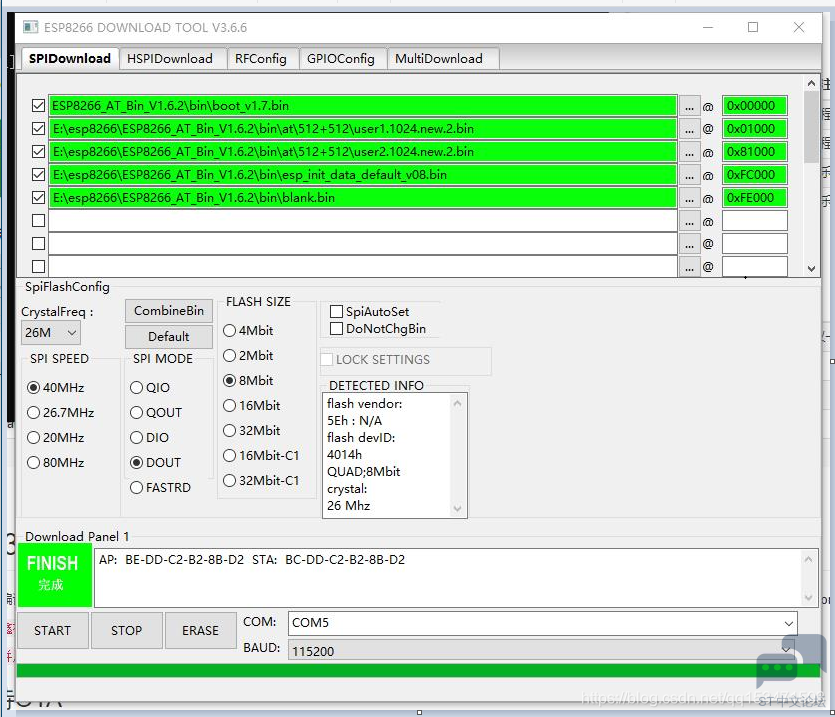
Task: Click the ERASE flash button
Action: pyautogui.click(x=200, y=630)
